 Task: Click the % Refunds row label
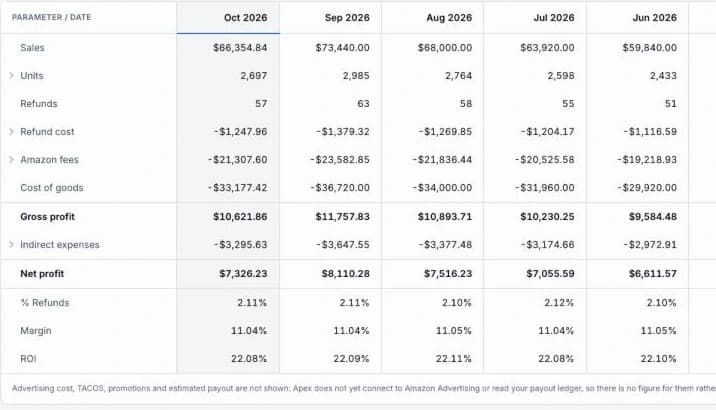click(x=45, y=303)
